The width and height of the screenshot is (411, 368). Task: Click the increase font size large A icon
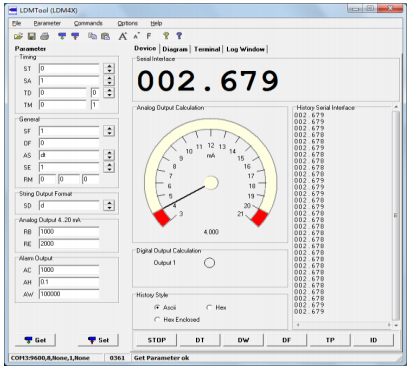(x=123, y=36)
